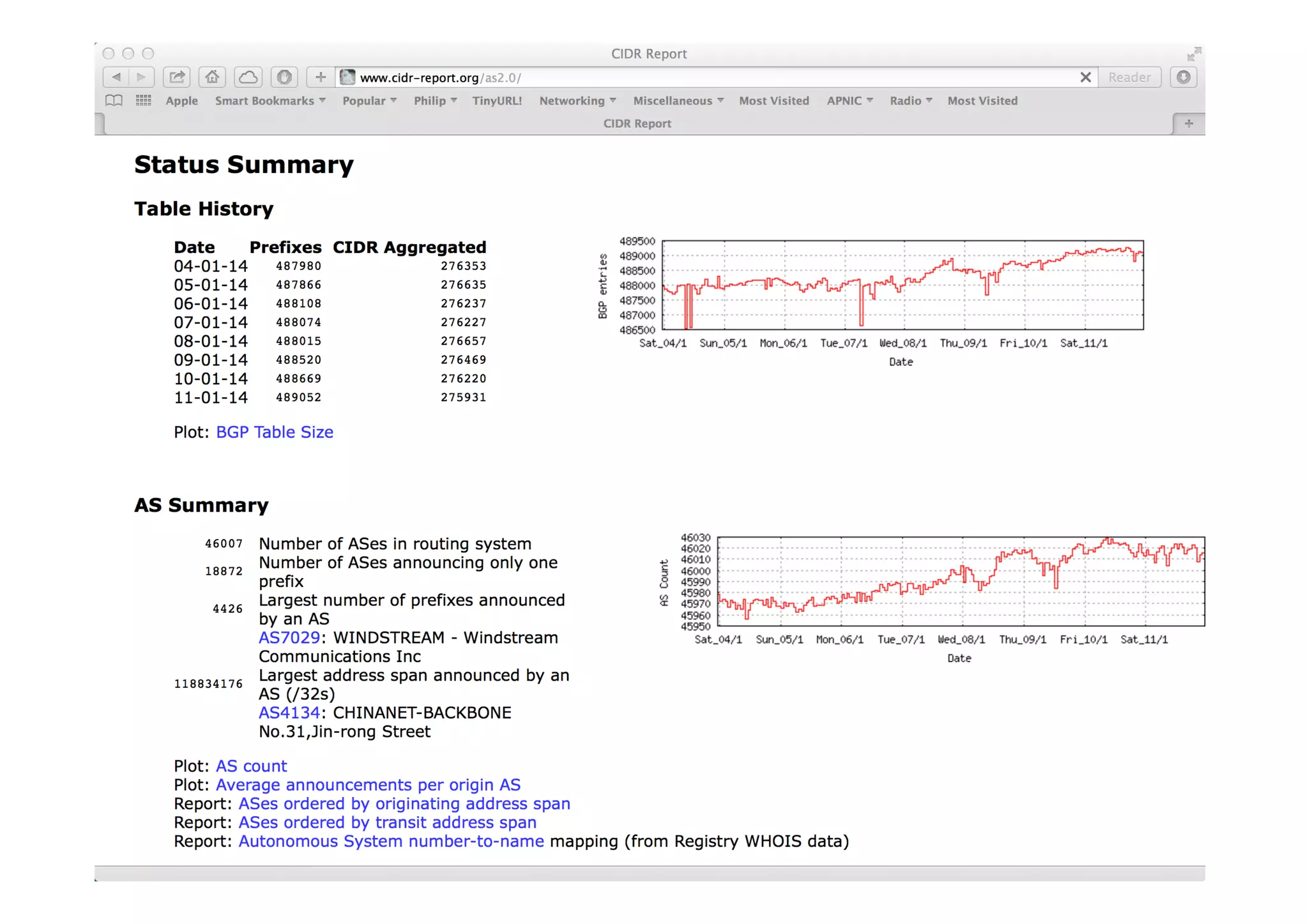
Task: Open a new tab with plus button
Action: [x=1189, y=124]
